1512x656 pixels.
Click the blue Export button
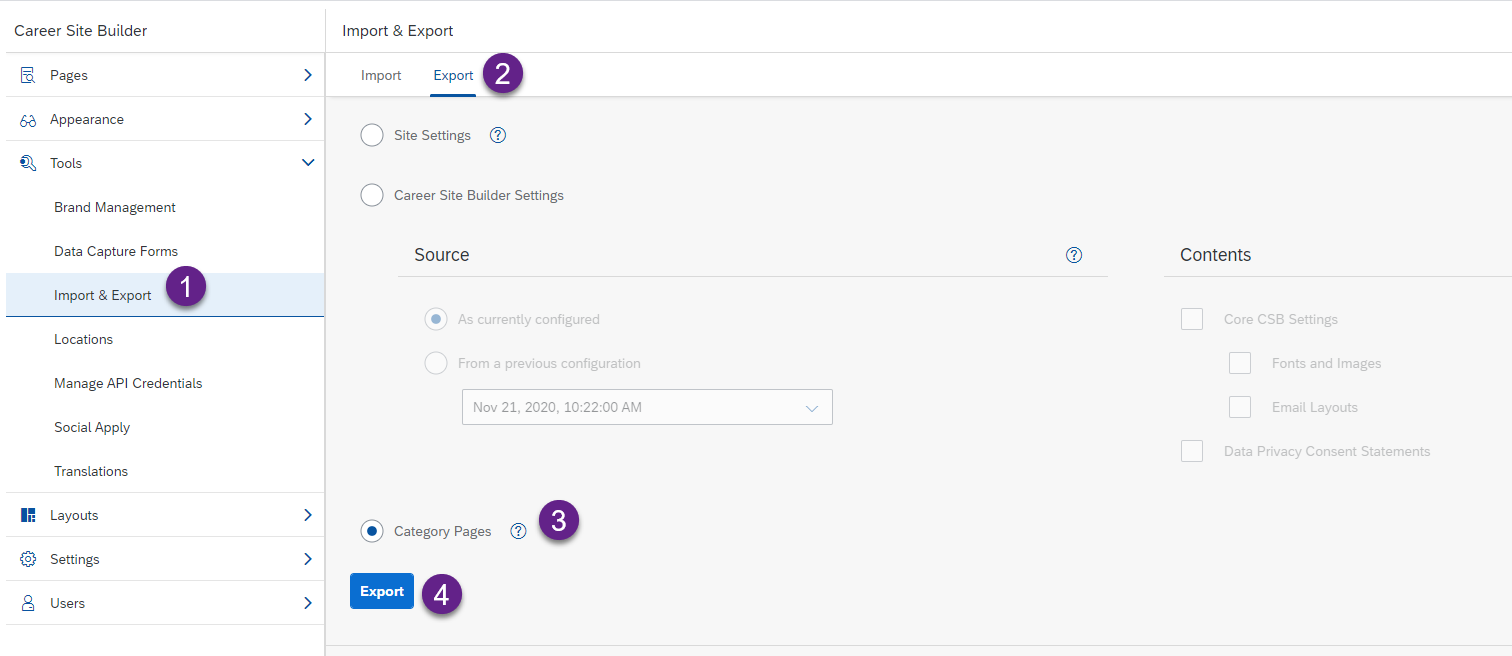[382, 591]
